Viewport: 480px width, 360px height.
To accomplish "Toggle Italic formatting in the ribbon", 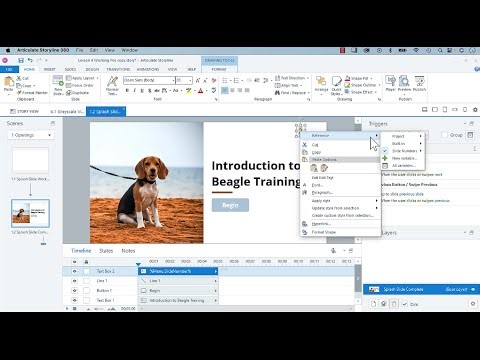I will 134,91.
